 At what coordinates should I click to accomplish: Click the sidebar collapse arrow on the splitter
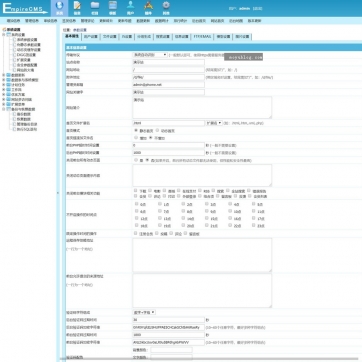58,193
